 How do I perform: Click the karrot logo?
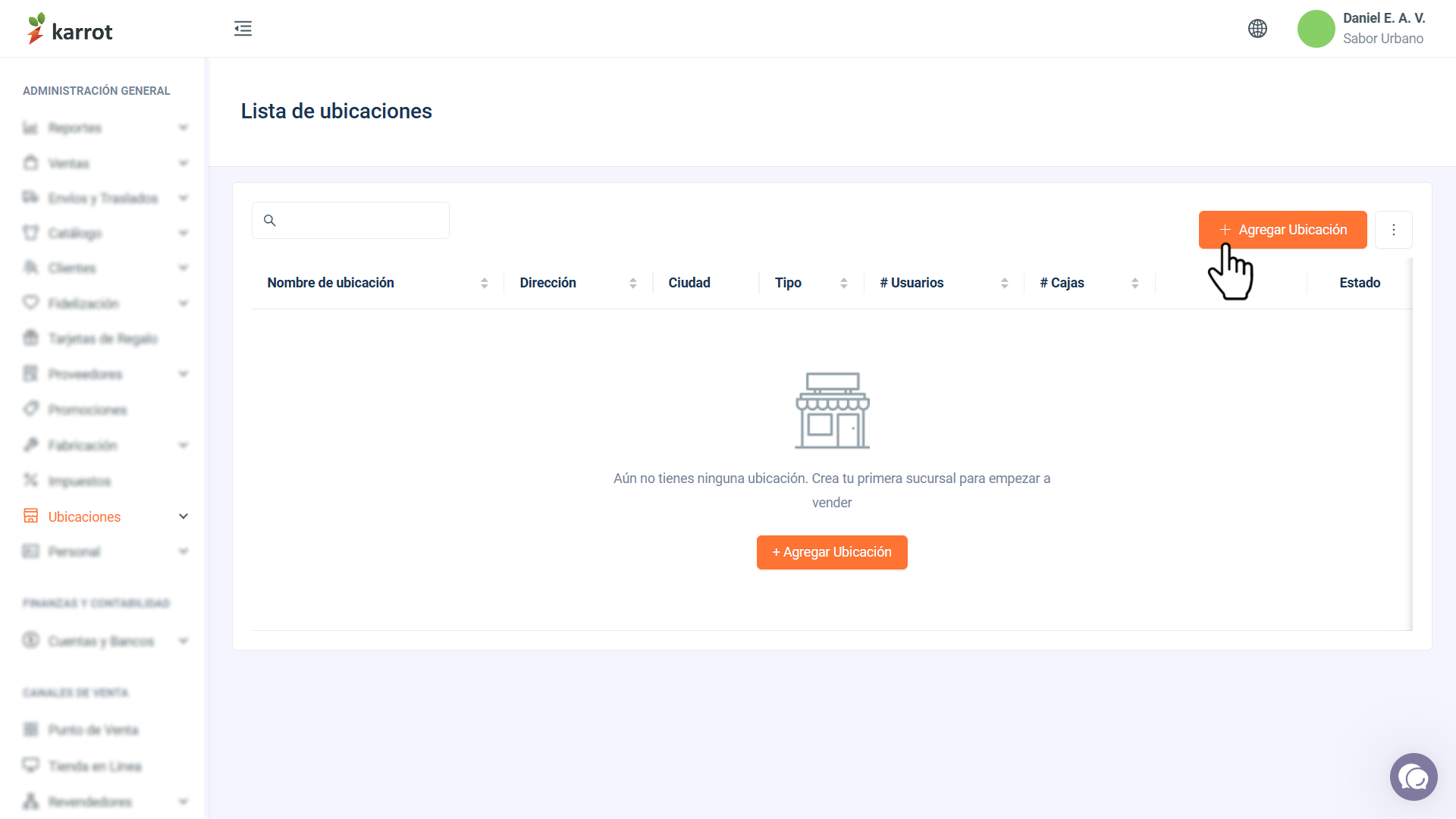coord(70,29)
